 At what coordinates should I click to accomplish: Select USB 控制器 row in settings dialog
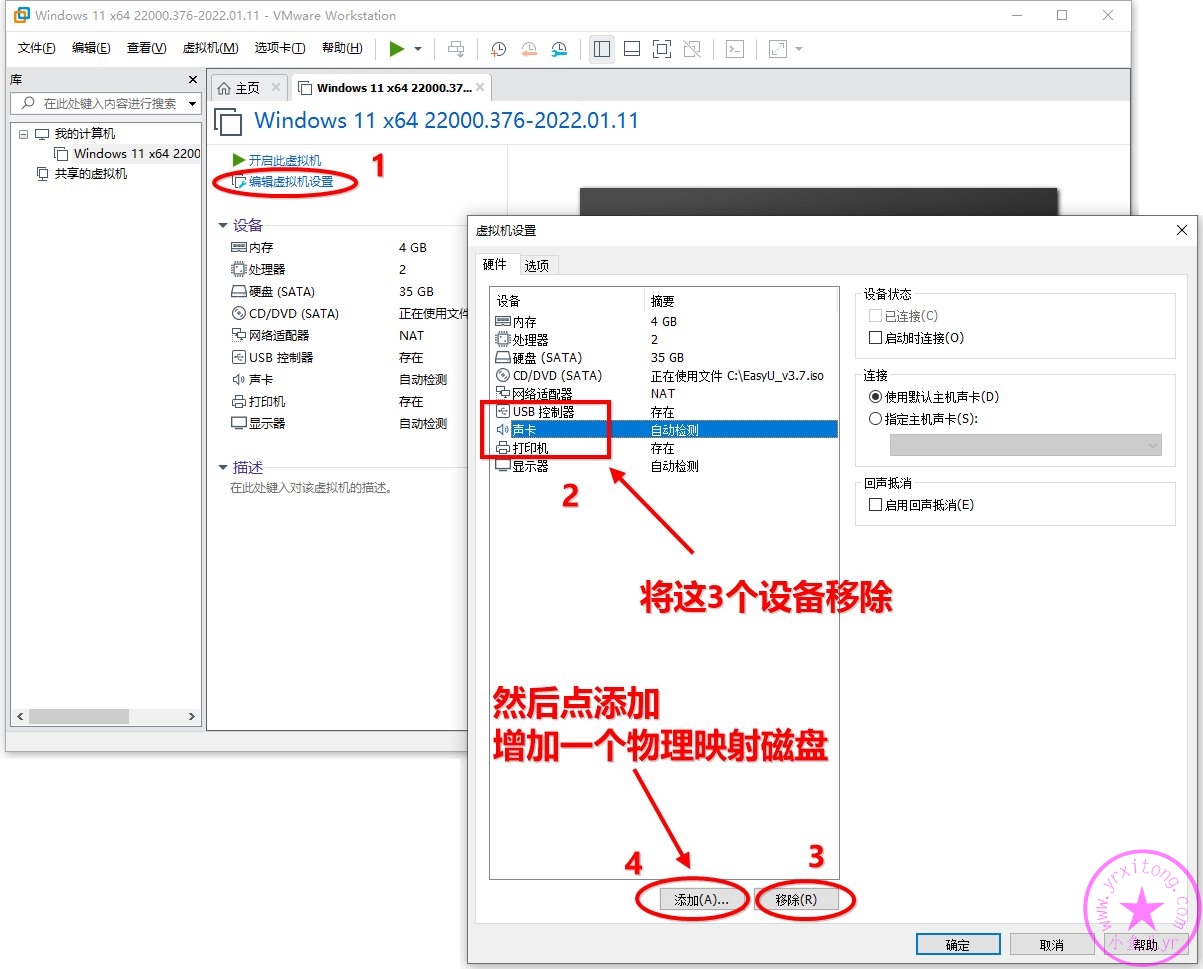pyautogui.click(x=664, y=412)
